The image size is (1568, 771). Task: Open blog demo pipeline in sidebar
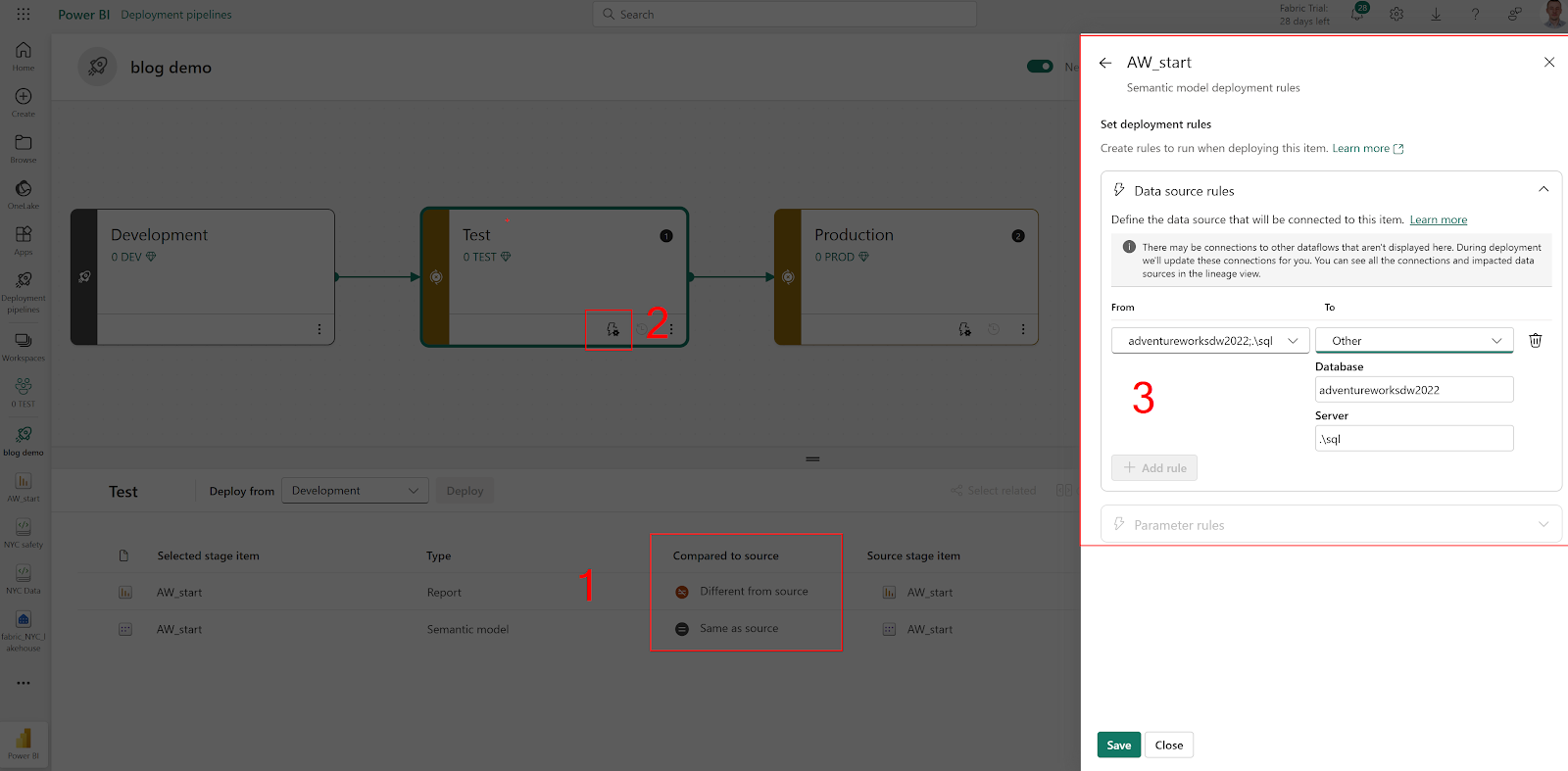[24, 440]
